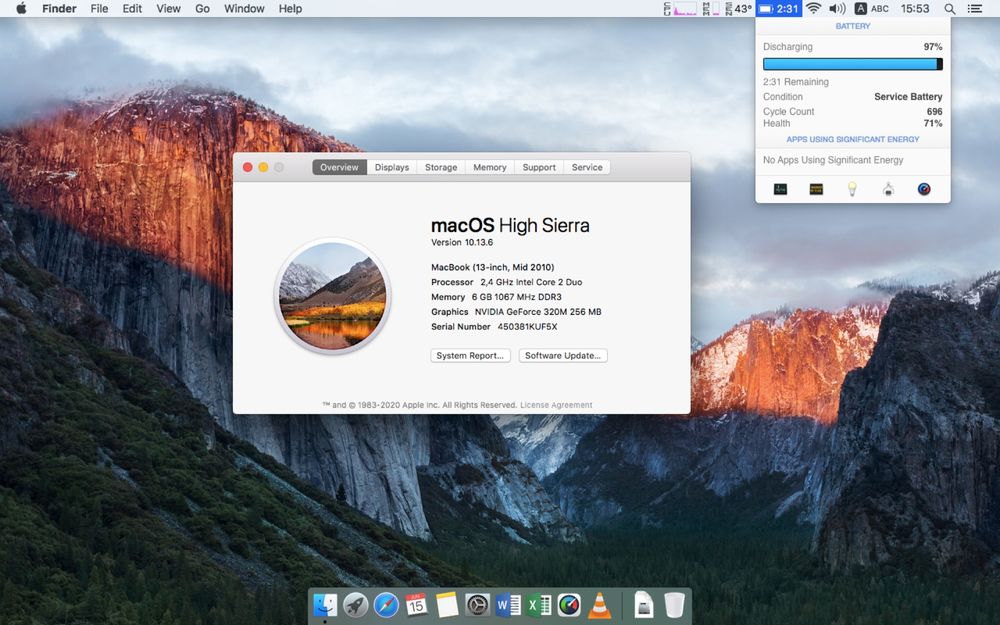Switch to the Service tab

(587, 167)
